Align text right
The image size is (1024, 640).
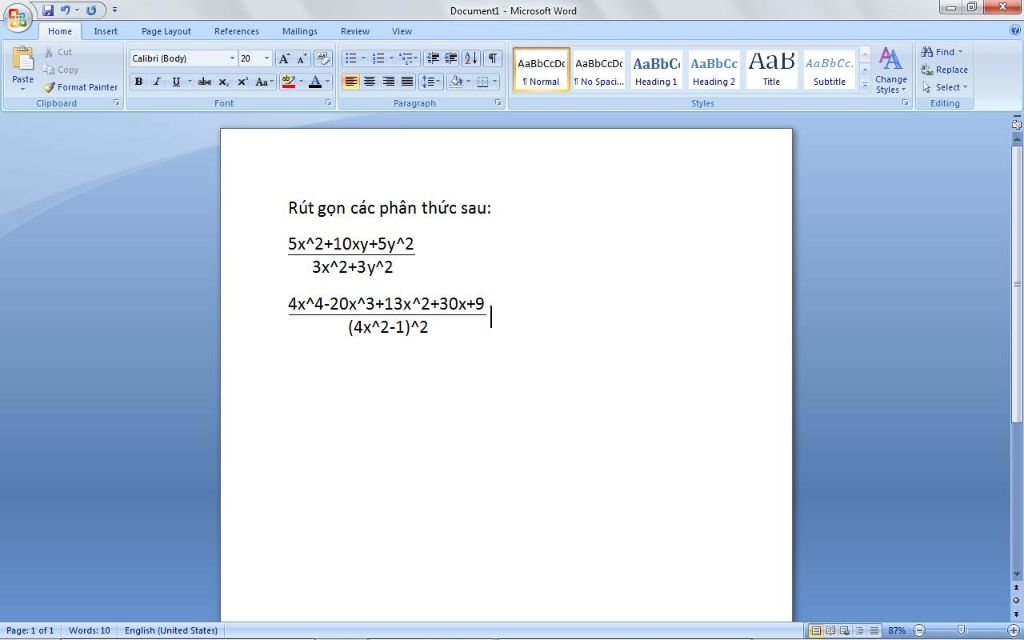click(x=389, y=82)
